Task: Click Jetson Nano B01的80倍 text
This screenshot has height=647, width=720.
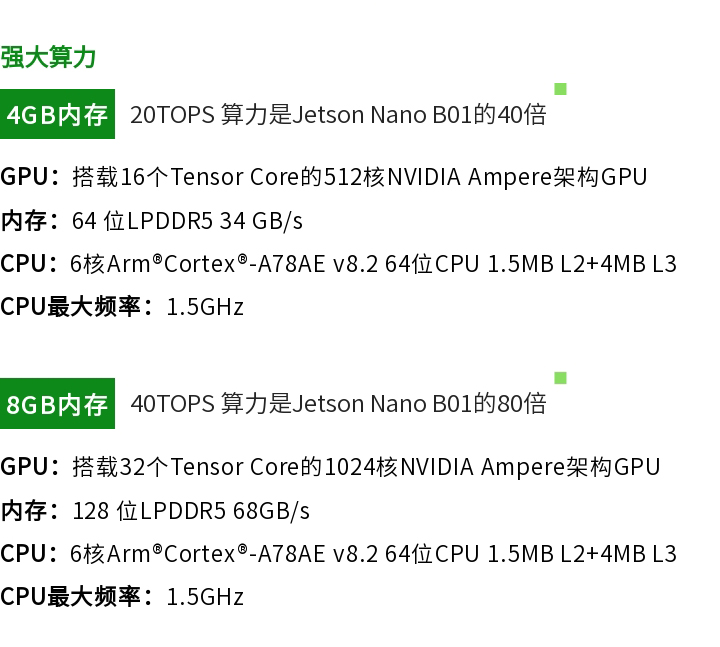Action: pos(419,404)
